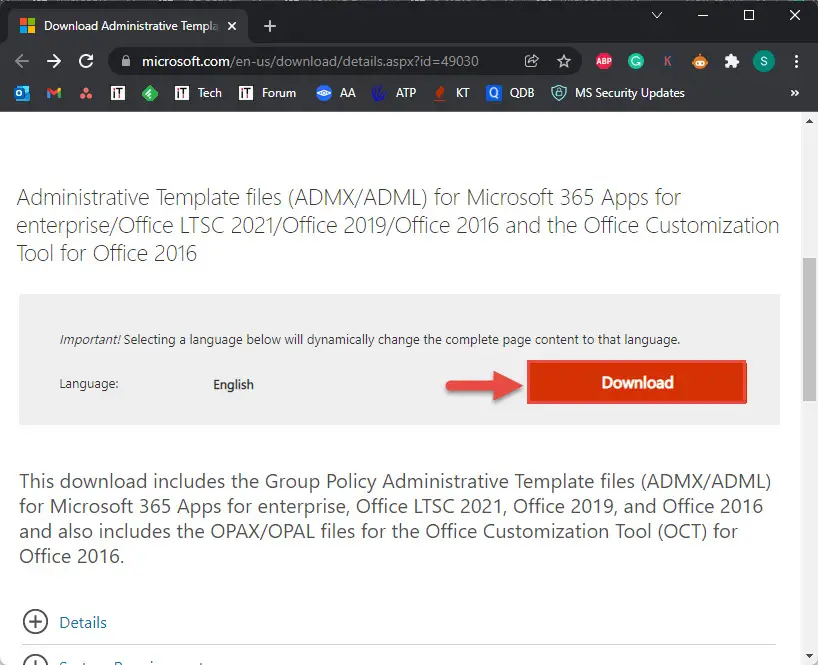
Task: Expand the Details section
Action: click(x=35, y=622)
